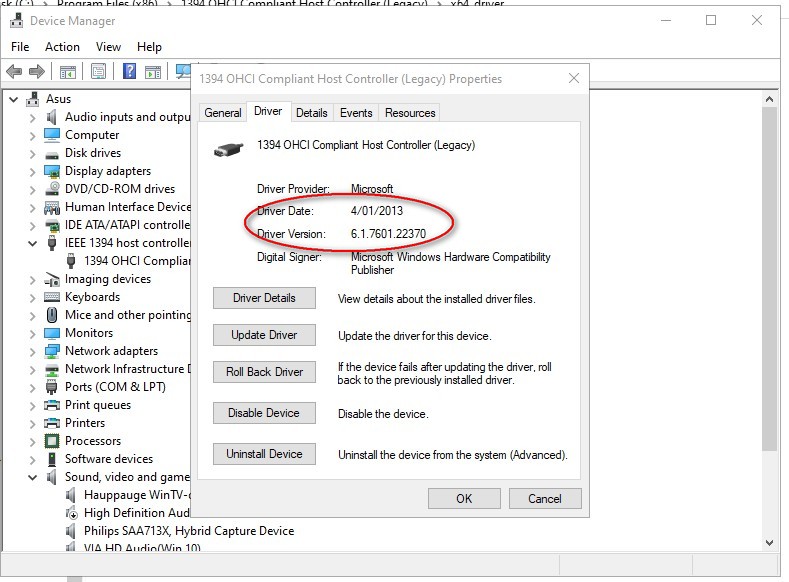The image size is (789, 582).
Task: Close the Properties dialog with X
Action: (x=574, y=78)
